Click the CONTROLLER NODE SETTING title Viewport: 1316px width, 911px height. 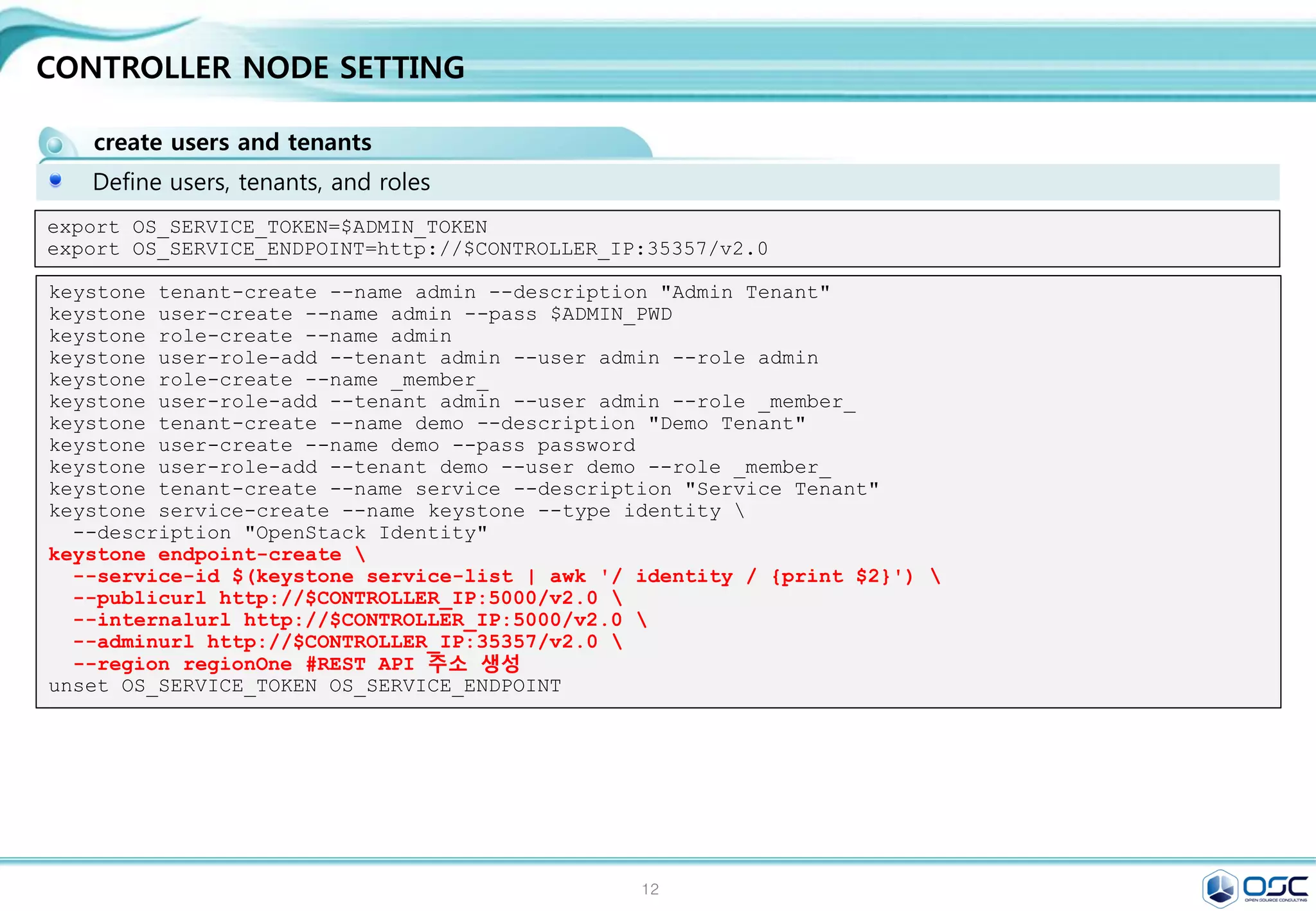[x=250, y=68]
